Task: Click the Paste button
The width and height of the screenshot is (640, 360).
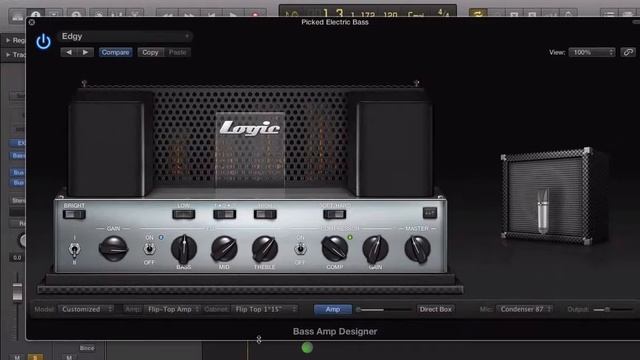Action: [177, 52]
